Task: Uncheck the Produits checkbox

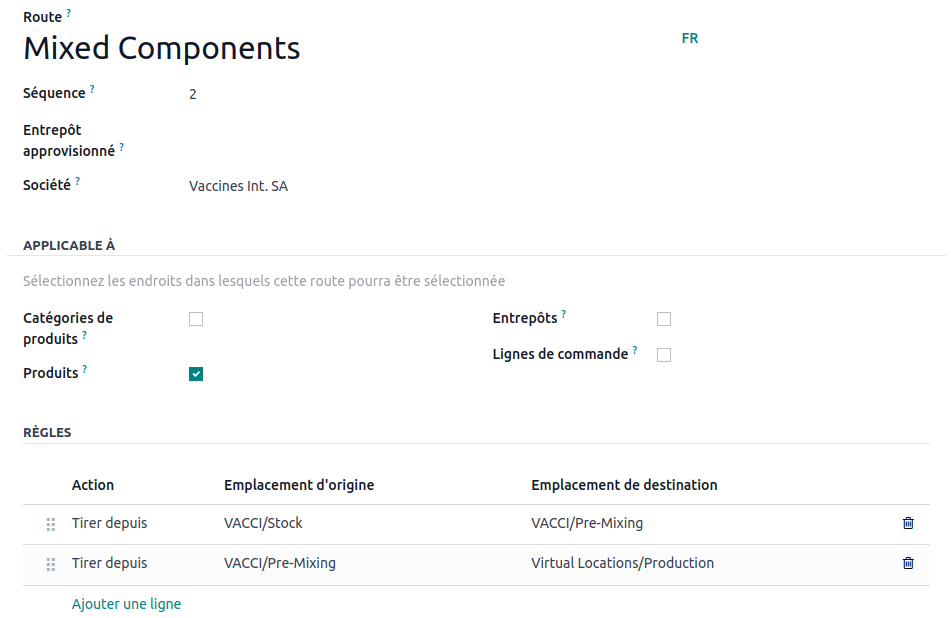Action: point(196,374)
